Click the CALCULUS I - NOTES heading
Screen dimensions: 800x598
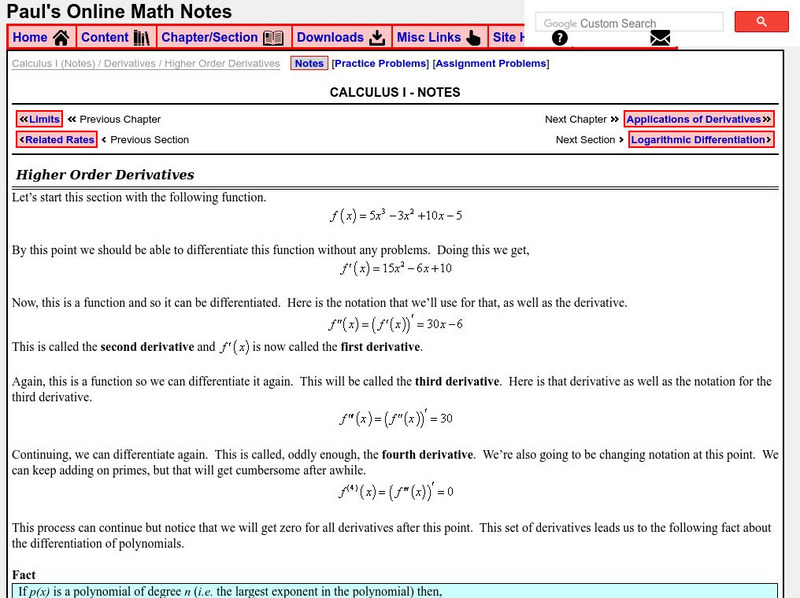tap(395, 92)
